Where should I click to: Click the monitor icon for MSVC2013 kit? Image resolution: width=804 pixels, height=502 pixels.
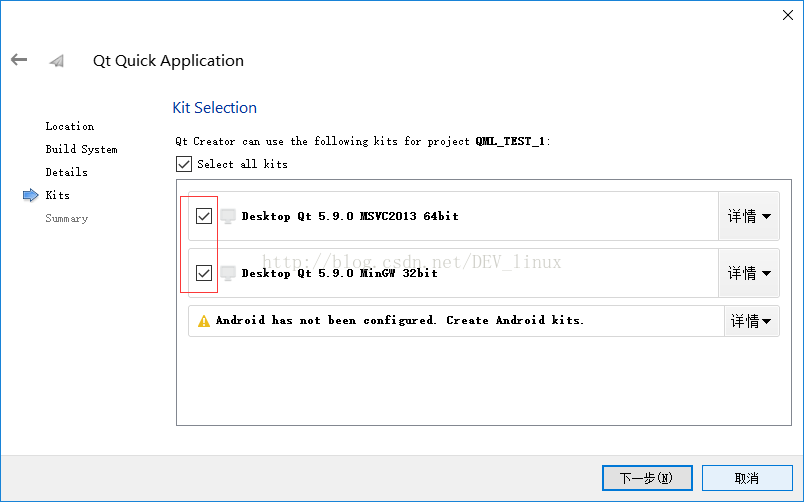tap(228, 216)
